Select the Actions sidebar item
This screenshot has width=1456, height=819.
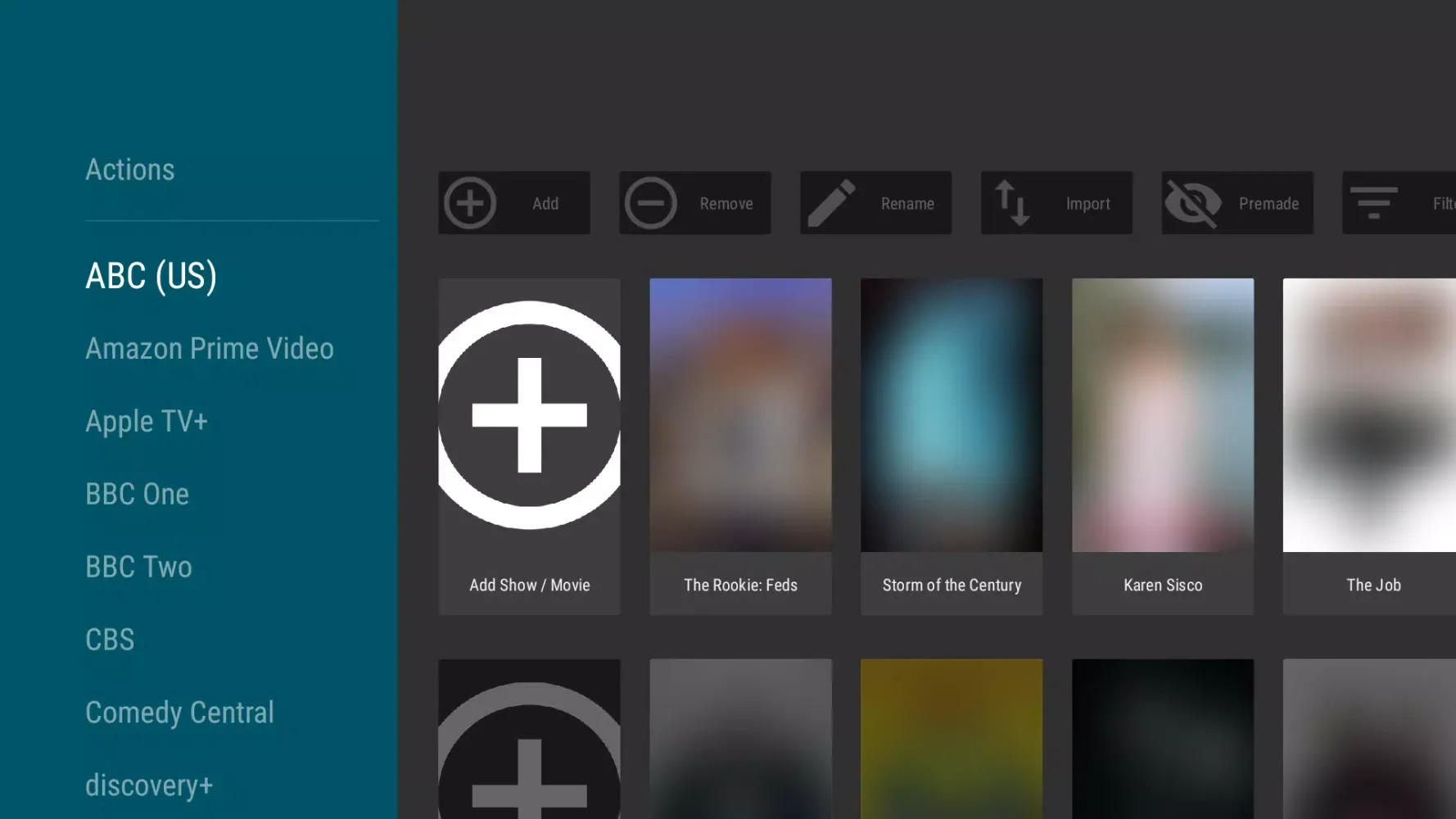coord(130,170)
